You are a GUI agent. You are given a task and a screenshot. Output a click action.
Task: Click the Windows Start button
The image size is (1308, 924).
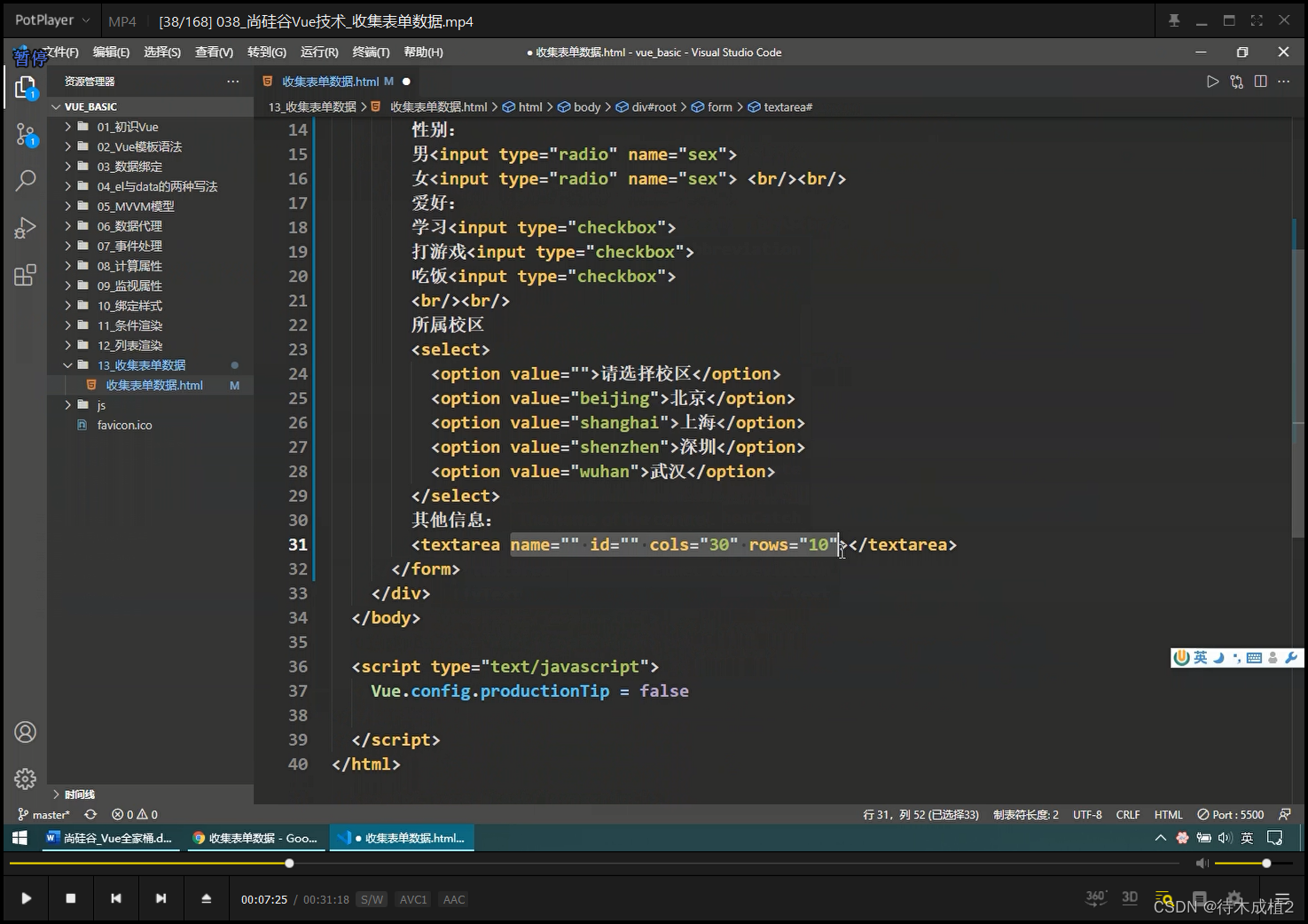[x=20, y=838]
